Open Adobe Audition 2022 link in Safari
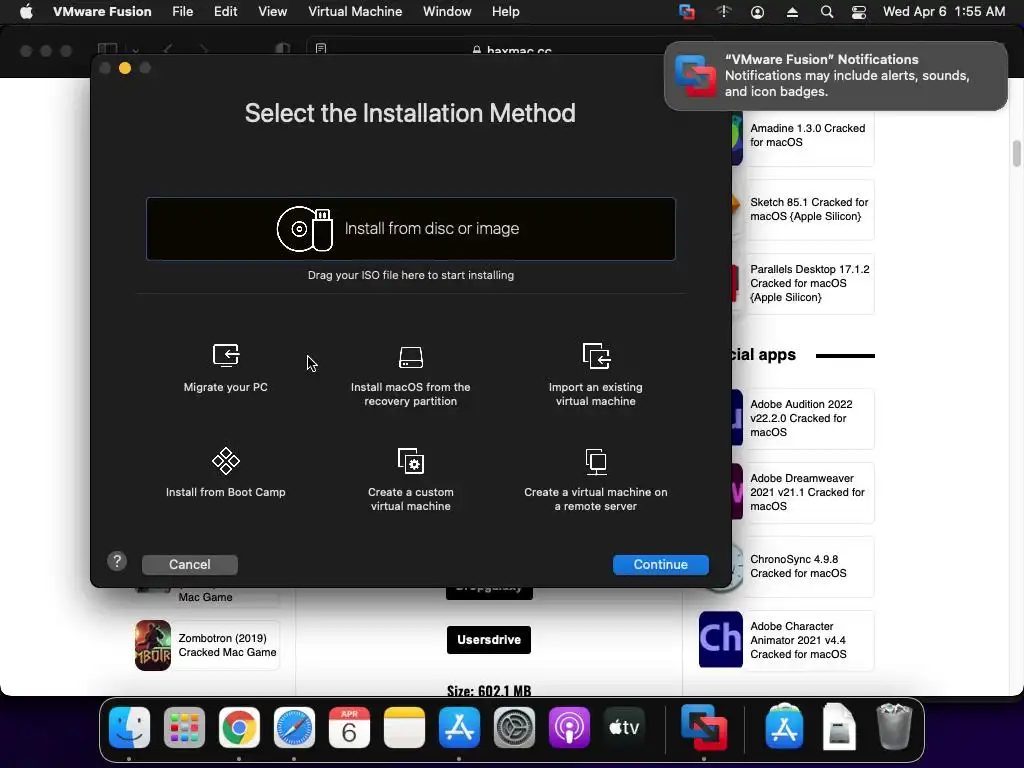 coord(801,418)
